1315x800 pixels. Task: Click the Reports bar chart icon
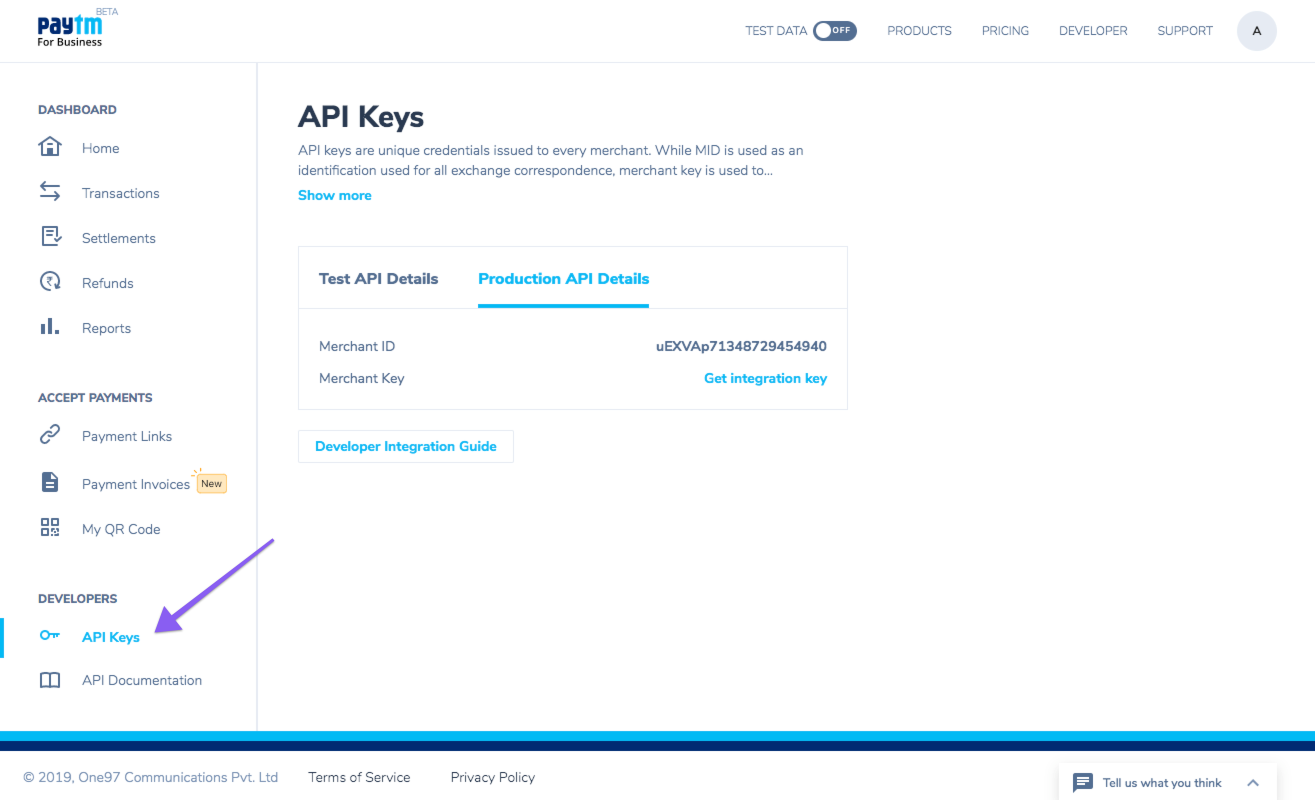[x=50, y=327]
